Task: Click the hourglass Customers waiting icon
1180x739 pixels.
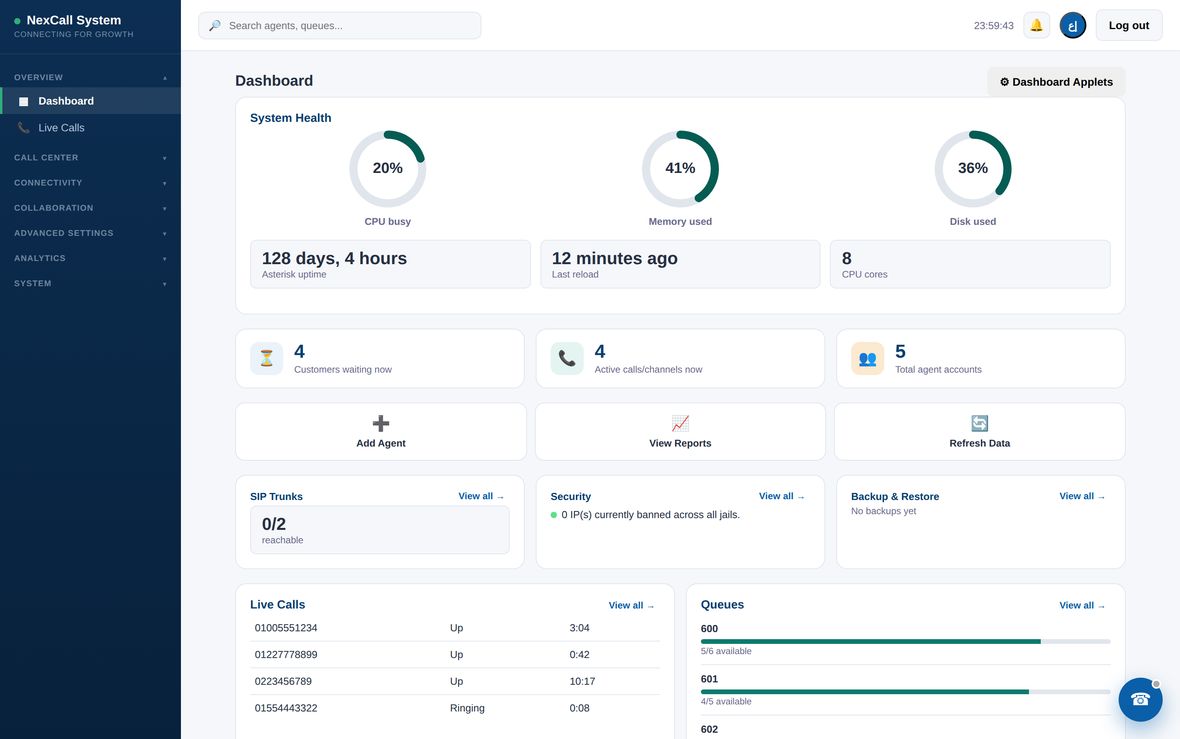Action: pos(266,358)
